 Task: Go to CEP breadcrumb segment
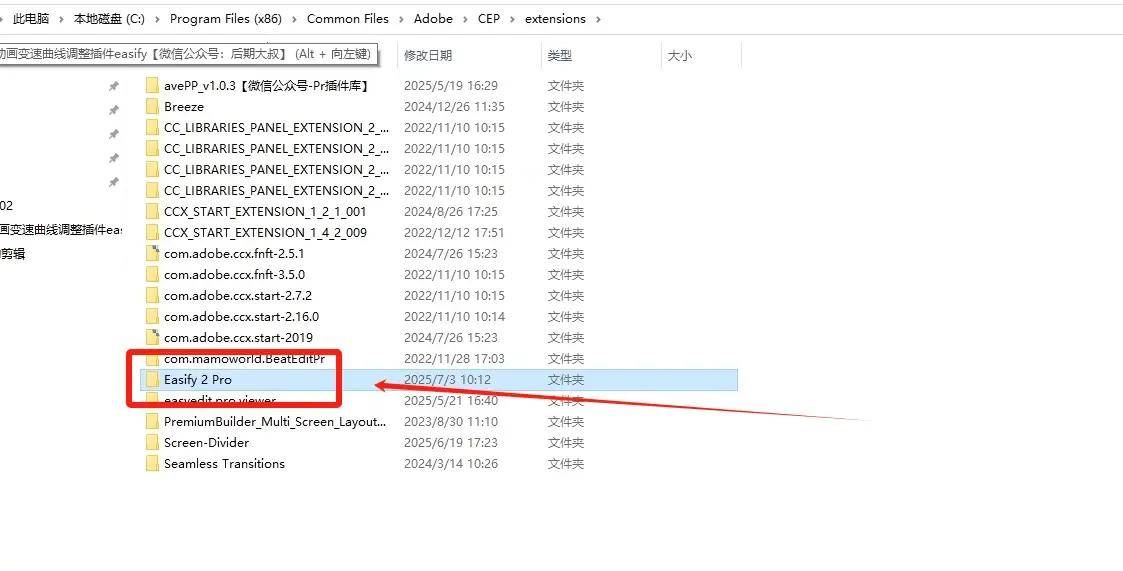click(489, 19)
